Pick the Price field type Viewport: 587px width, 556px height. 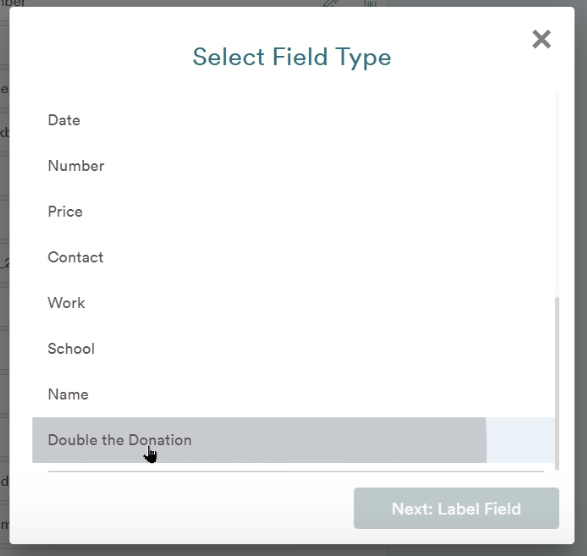click(294, 212)
